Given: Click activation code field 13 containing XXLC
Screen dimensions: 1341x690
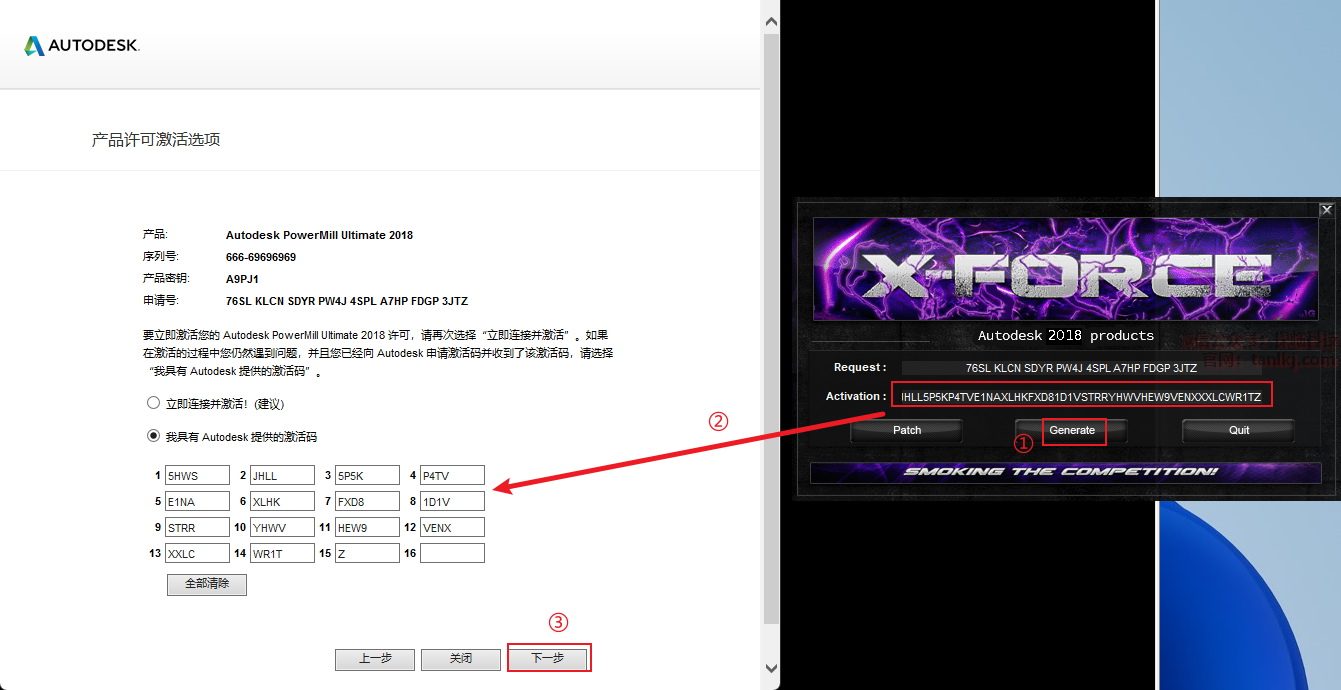Looking at the screenshot, I should point(197,553).
